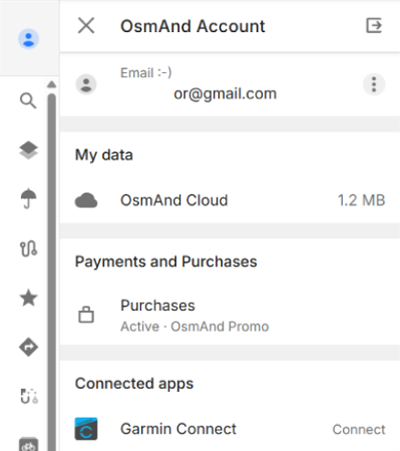Open favorites star icon
This screenshot has height=451, width=400.
28,298
